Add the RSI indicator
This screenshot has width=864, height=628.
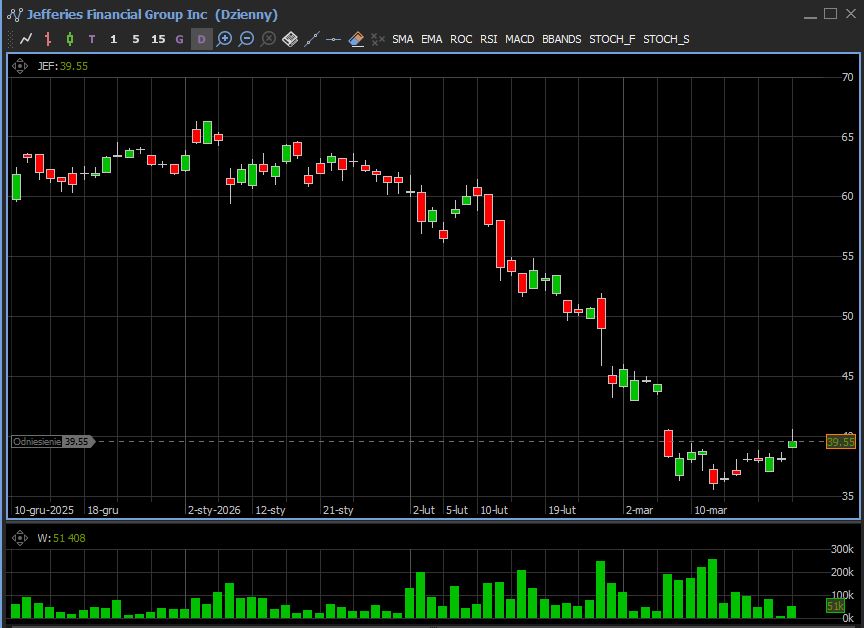pyautogui.click(x=488, y=39)
